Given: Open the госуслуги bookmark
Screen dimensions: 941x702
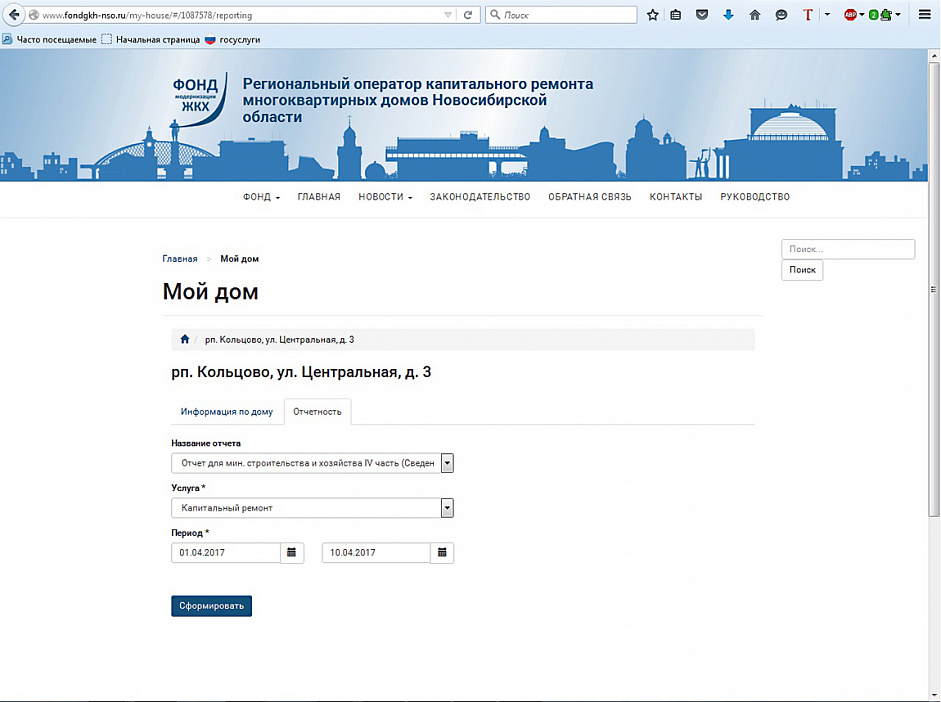Looking at the screenshot, I should (233, 40).
